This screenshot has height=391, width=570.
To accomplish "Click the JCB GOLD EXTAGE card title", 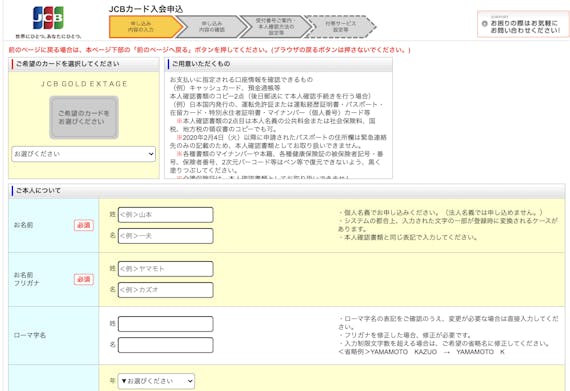I will point(84,84).
